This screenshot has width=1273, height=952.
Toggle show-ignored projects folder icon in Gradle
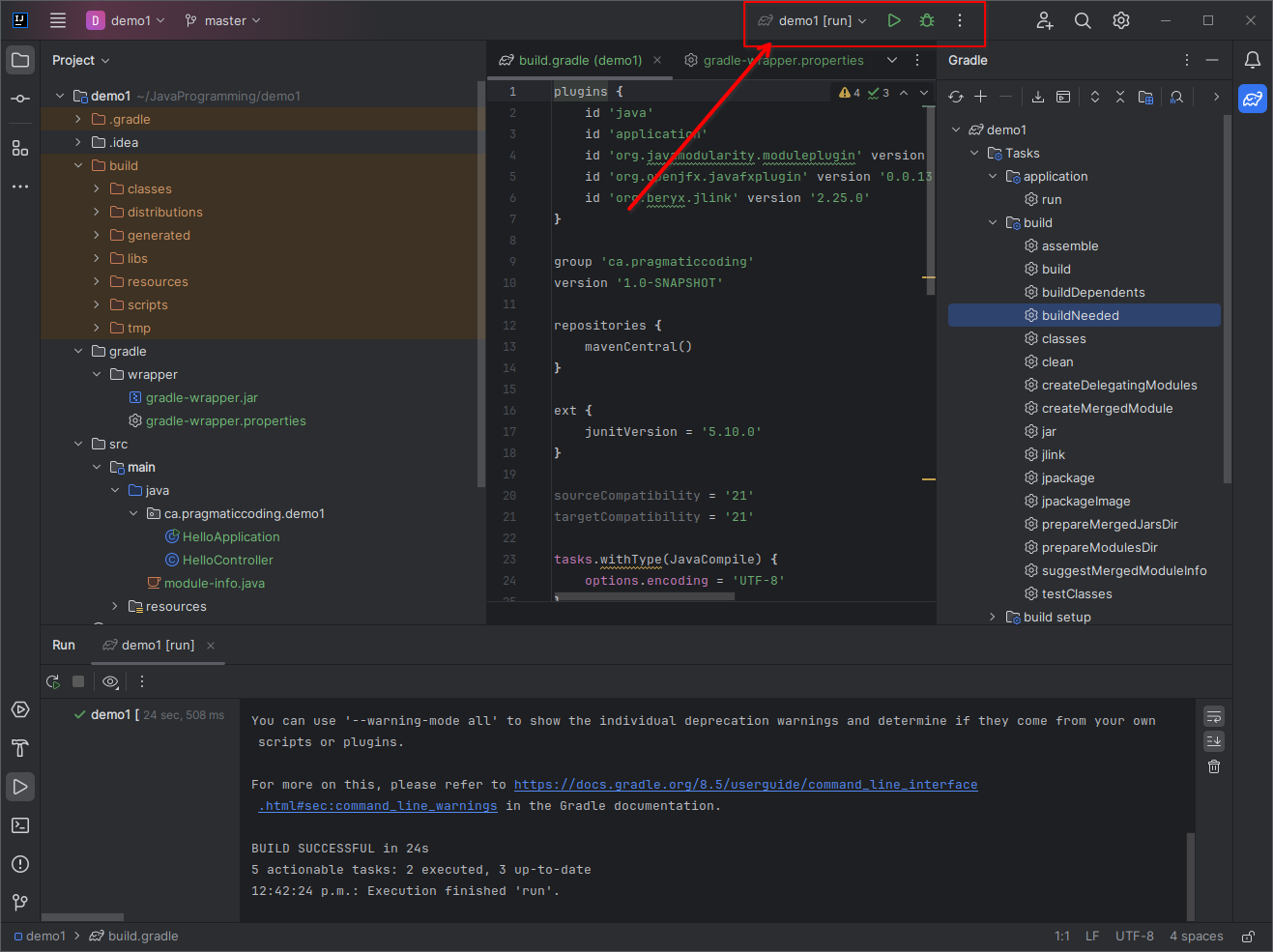[1145, 97]
